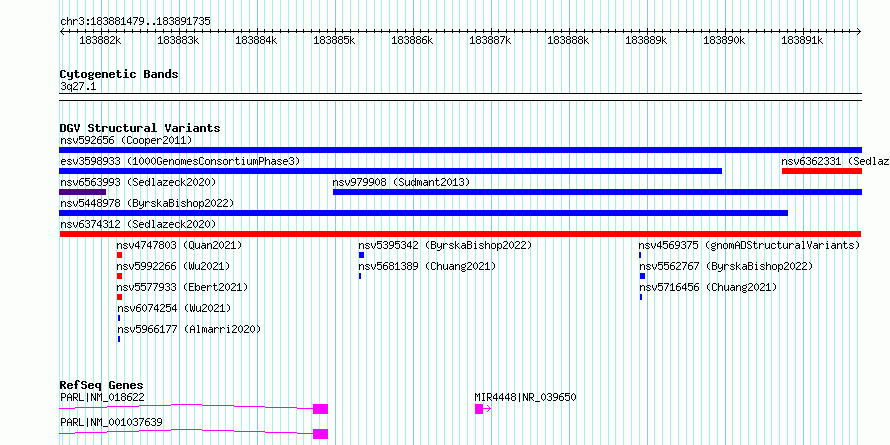Click the 183882k ruler tick label
Image resolution: width=890 pixels, height=445 pixels.
[x=100, y=40]
